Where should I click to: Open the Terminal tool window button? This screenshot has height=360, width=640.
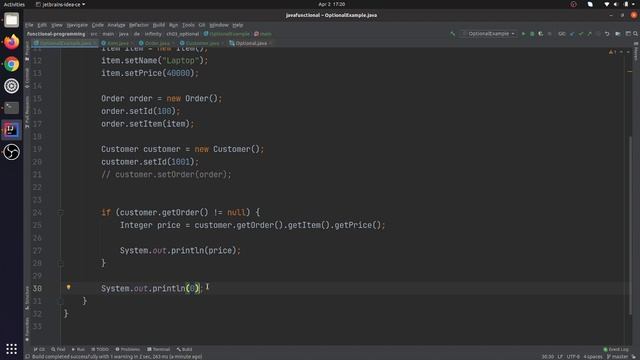click(158, 349)
